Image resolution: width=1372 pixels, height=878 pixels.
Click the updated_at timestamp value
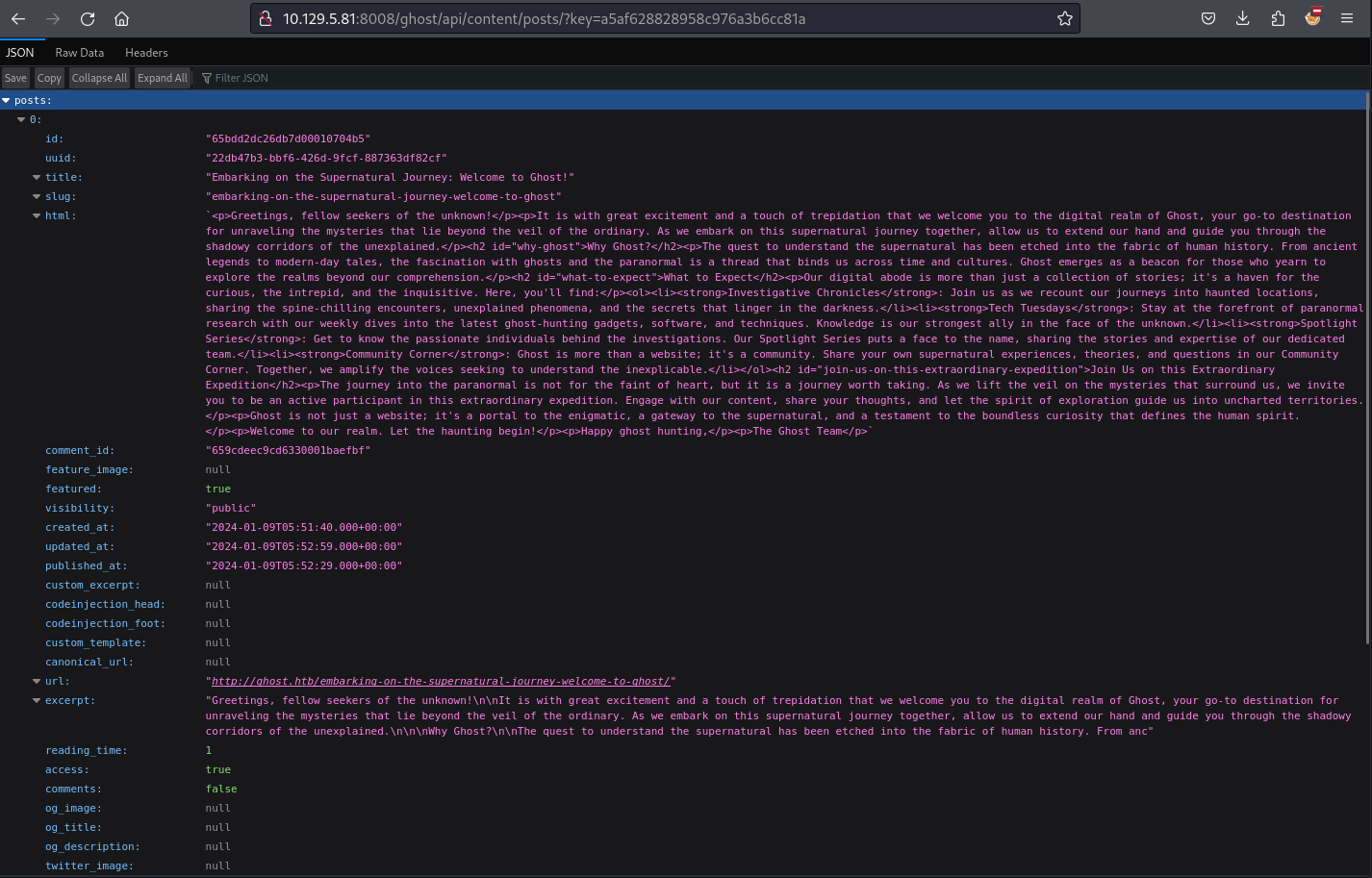(x=304, y=546)
